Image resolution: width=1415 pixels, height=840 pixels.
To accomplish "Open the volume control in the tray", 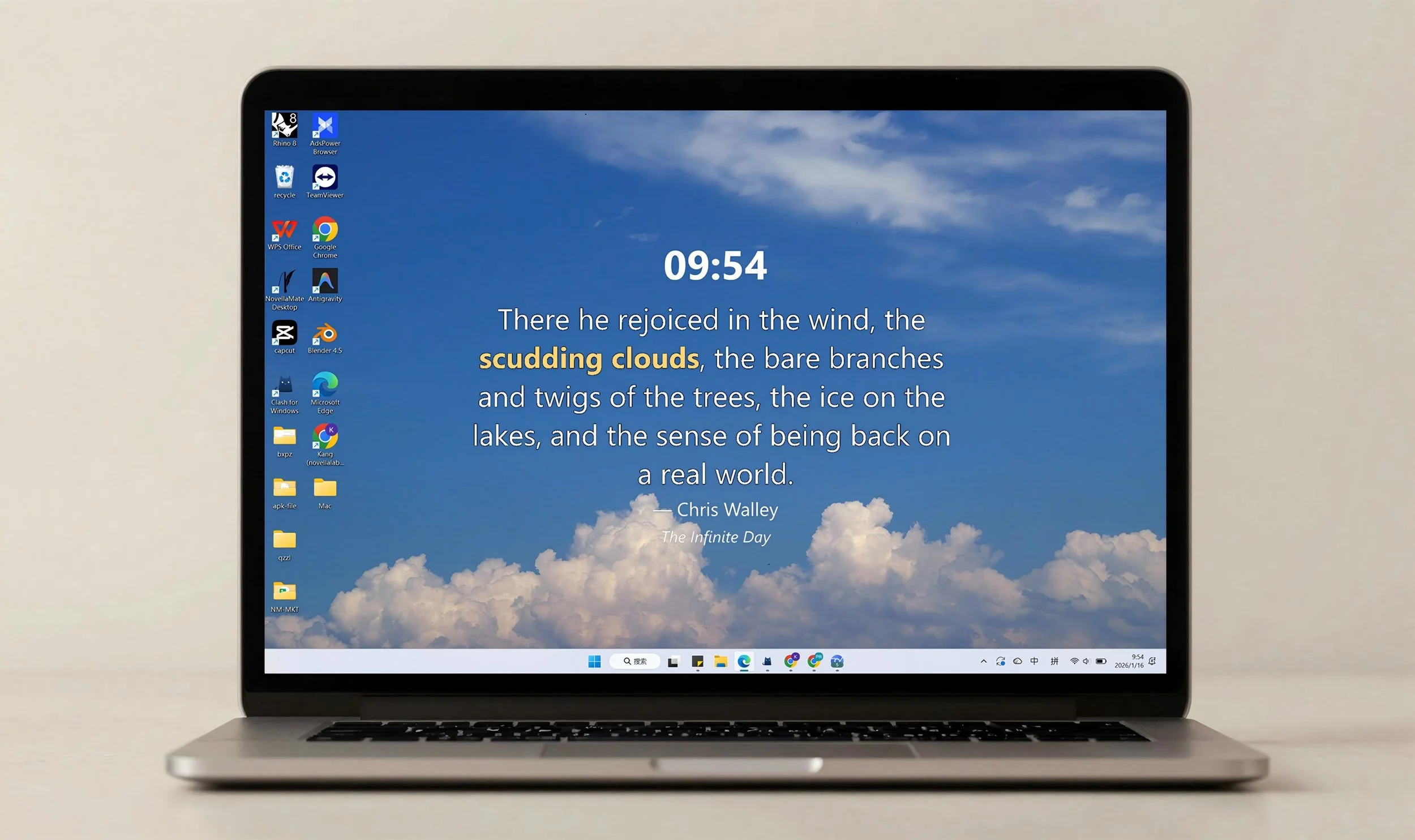I will coord(1085,661).
